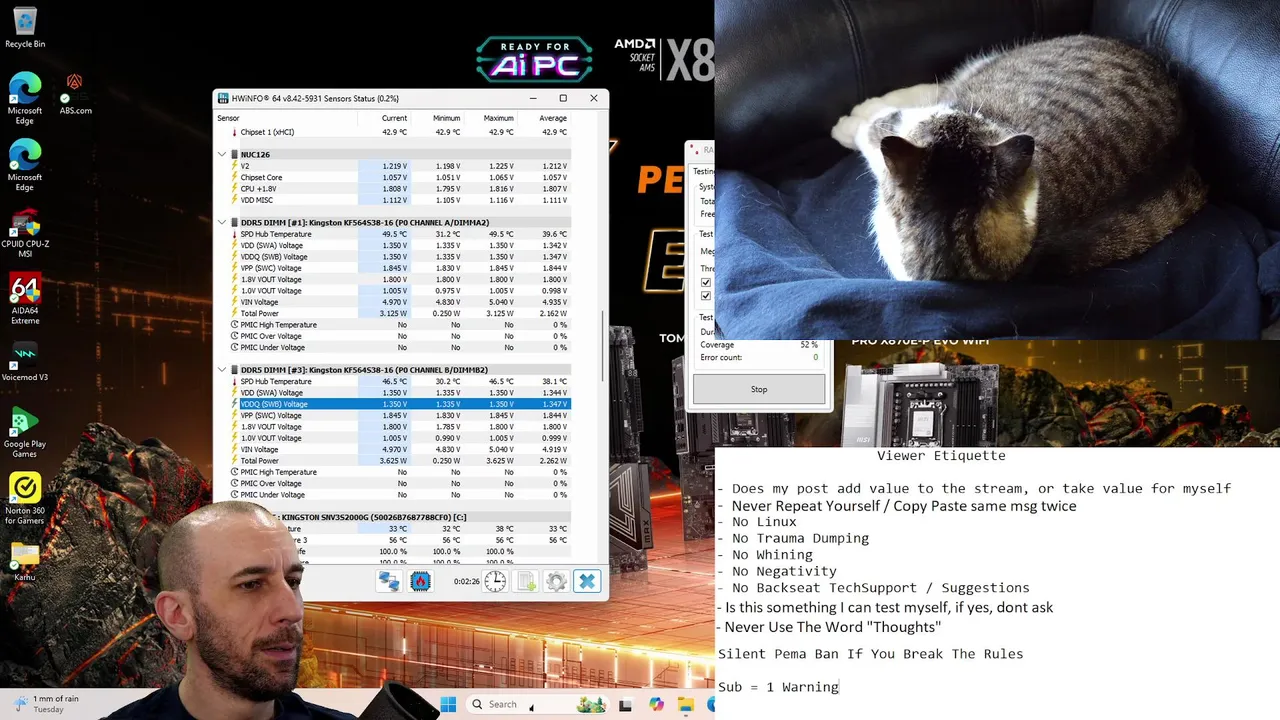
Task: Open Google Play Games desktop icon
Action: coord(25,433)
